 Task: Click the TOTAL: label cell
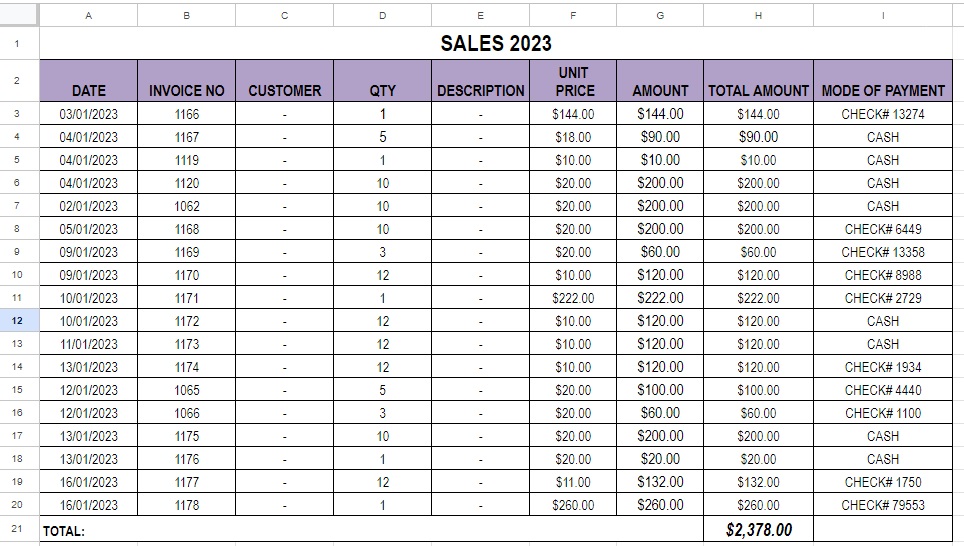click(64, 531)
